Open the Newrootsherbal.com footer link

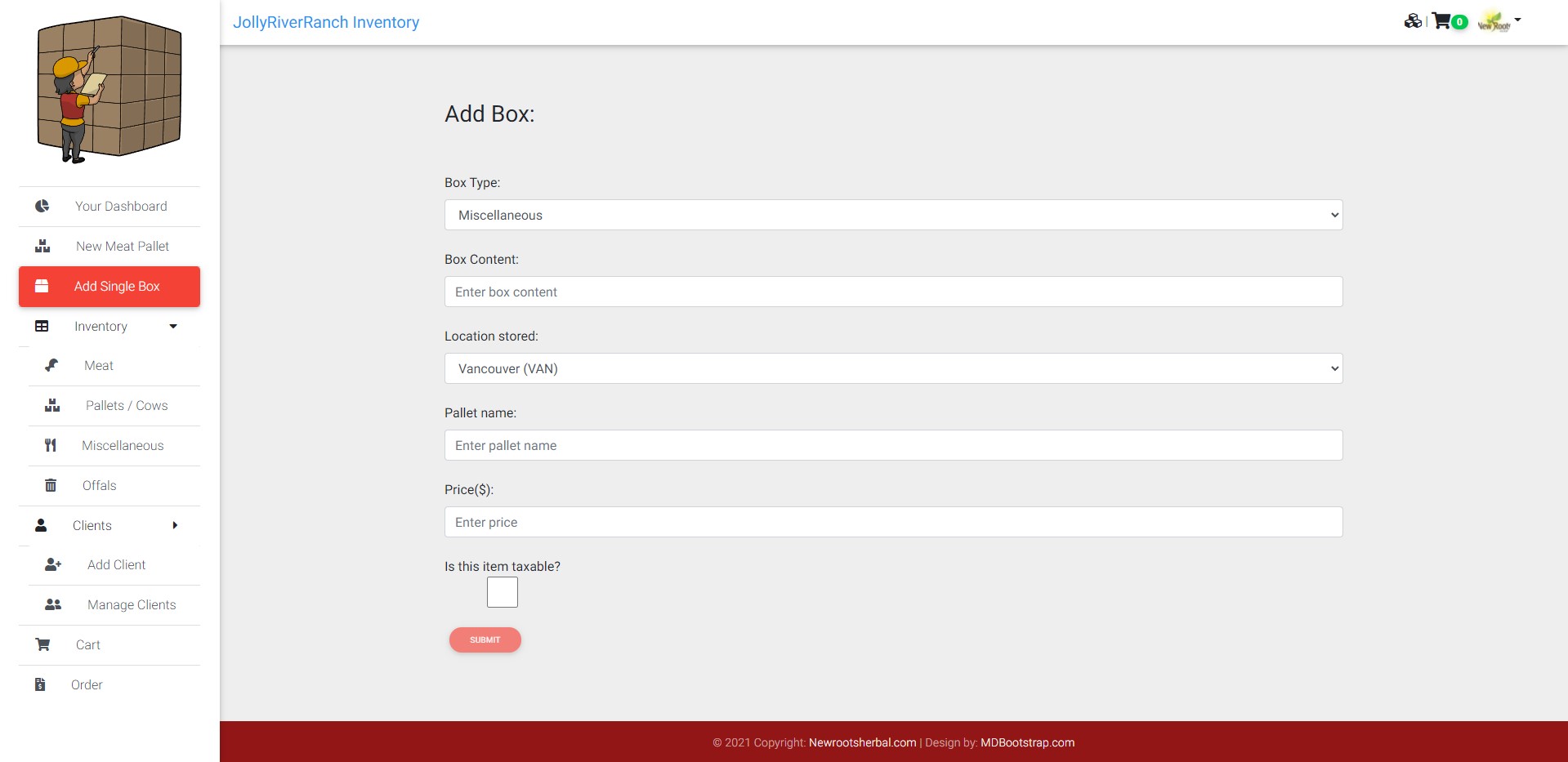point(863,742)
